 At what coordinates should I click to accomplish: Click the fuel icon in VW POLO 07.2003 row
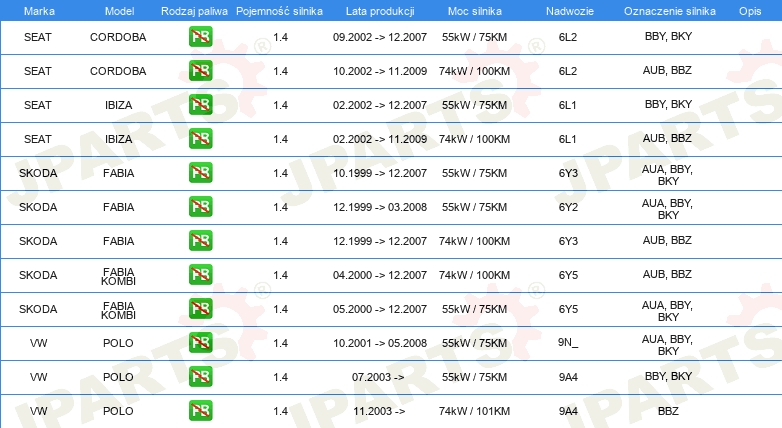pyautogui.click(x=200, y=376)
